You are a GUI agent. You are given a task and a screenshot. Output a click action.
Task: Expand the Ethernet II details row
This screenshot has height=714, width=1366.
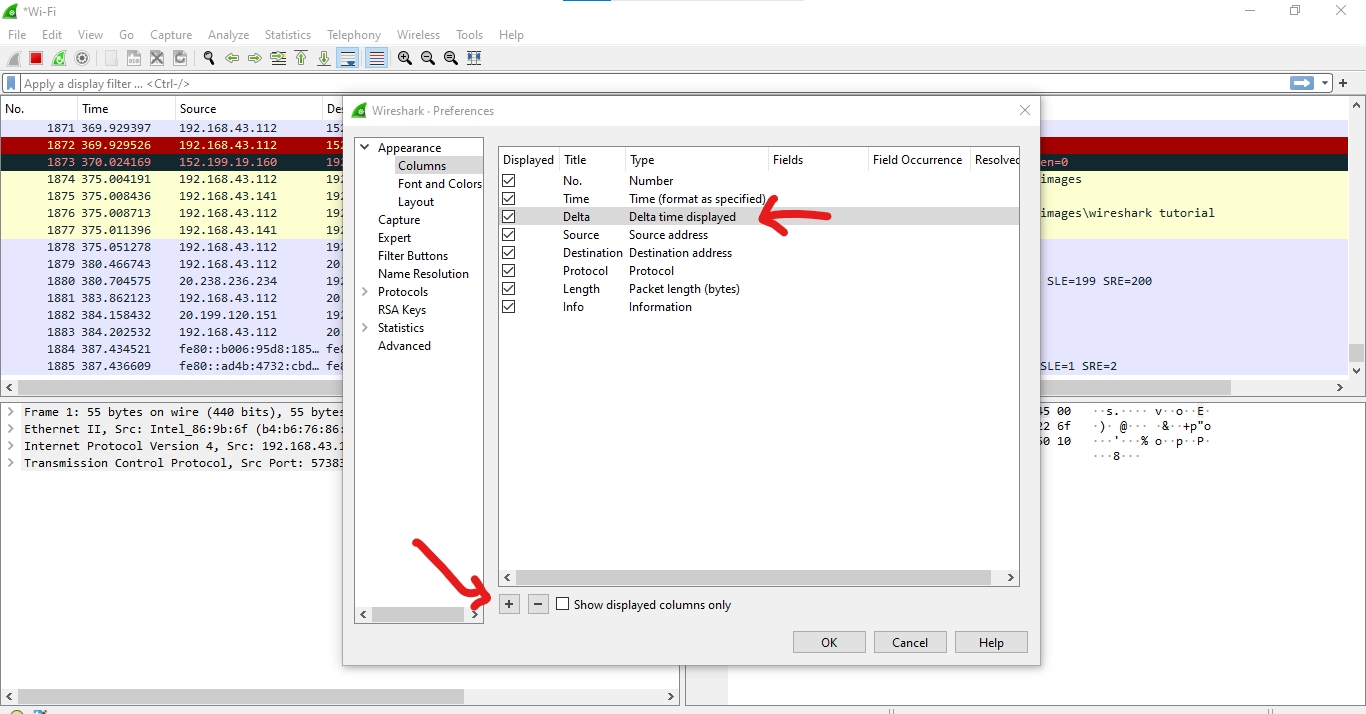pyautogui.click(x=11, y=429)
